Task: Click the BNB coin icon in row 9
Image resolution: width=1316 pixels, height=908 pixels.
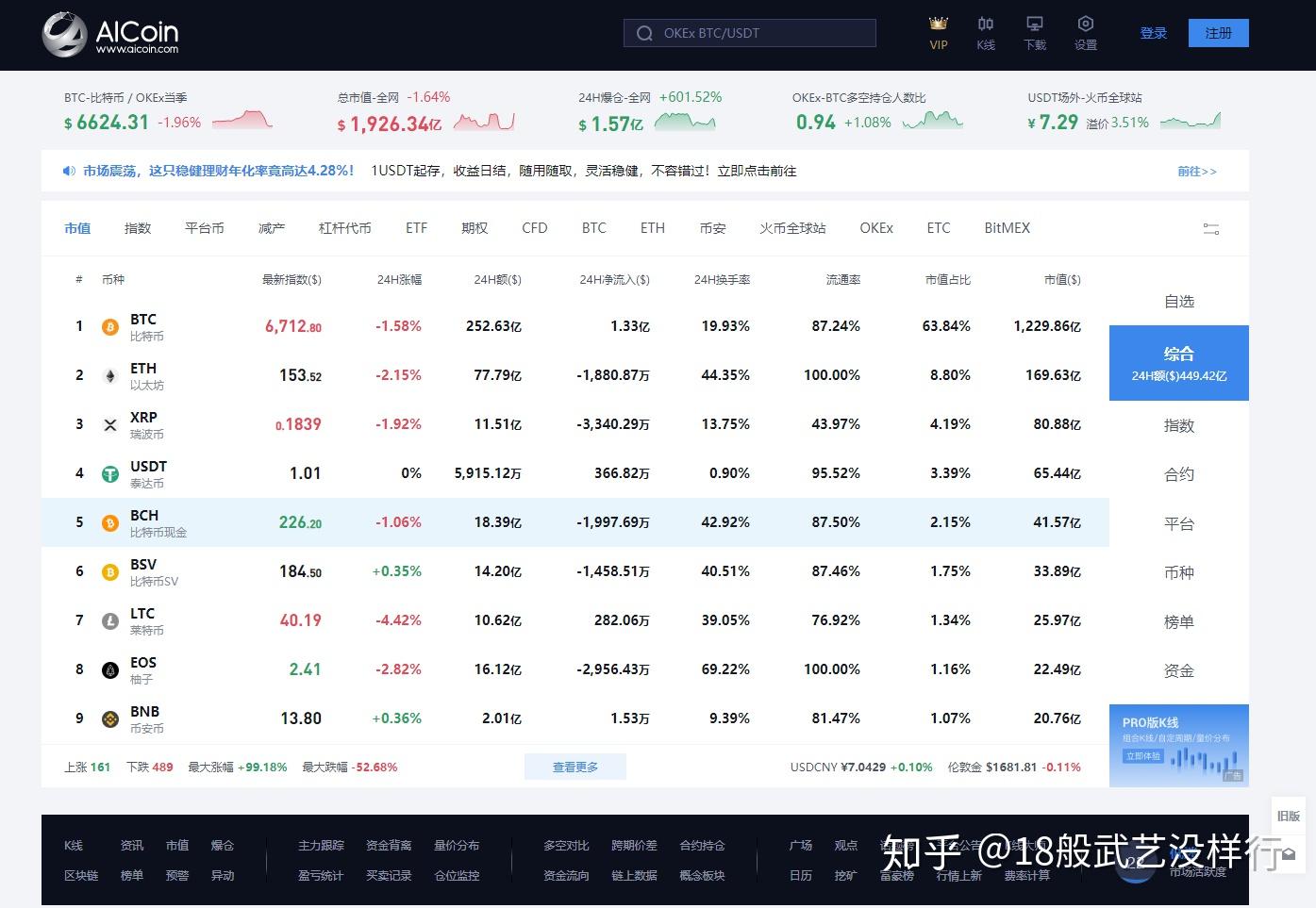Action: click(110, 719)
